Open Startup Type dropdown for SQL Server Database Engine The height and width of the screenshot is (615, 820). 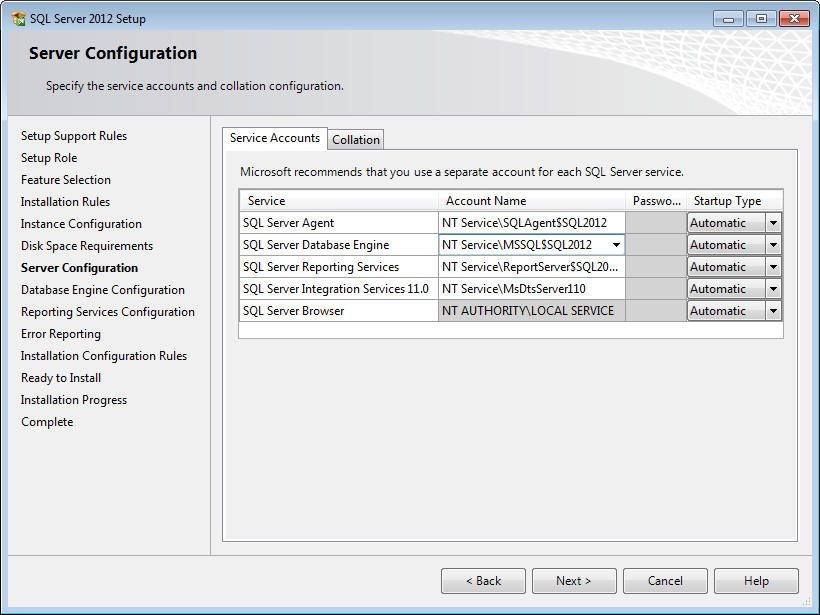click(773, 245)
